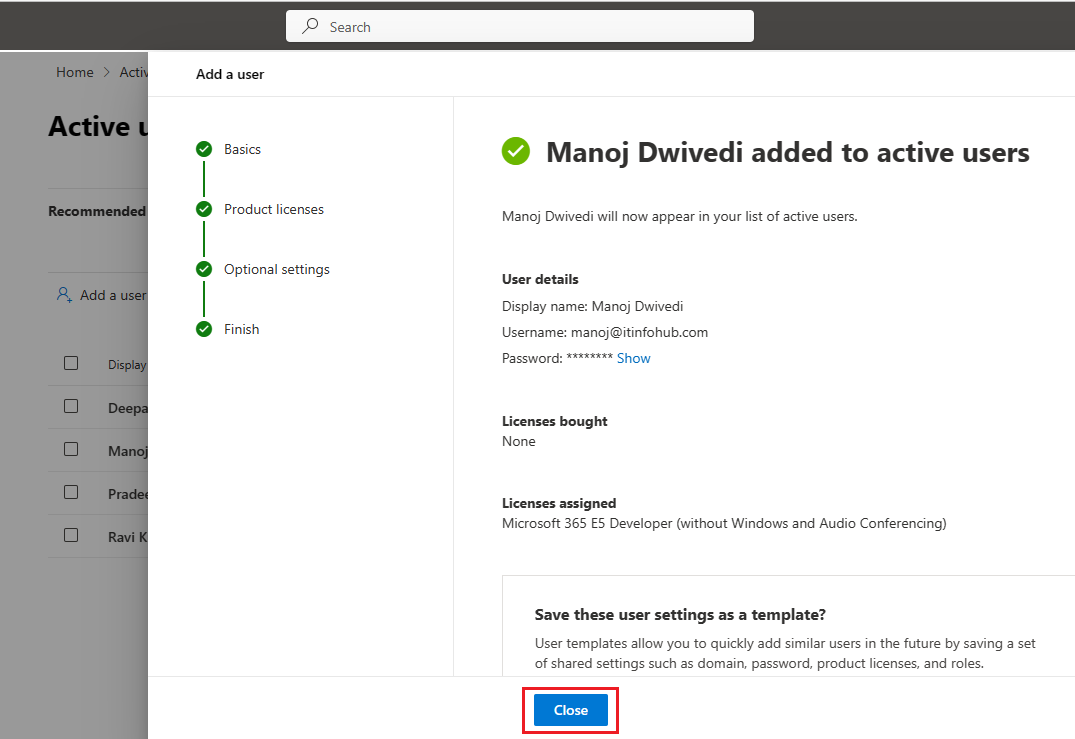This screenshot has height=739, width=1075.
Task: Mark the Ravi K row checkbox
Action: coord(71,535)
